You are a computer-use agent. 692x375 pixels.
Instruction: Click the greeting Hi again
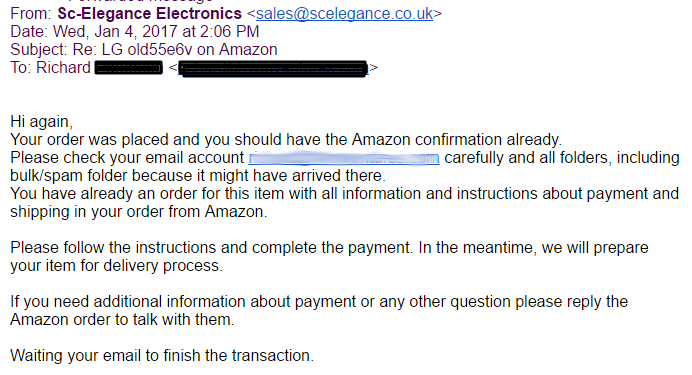pos(41,122)
